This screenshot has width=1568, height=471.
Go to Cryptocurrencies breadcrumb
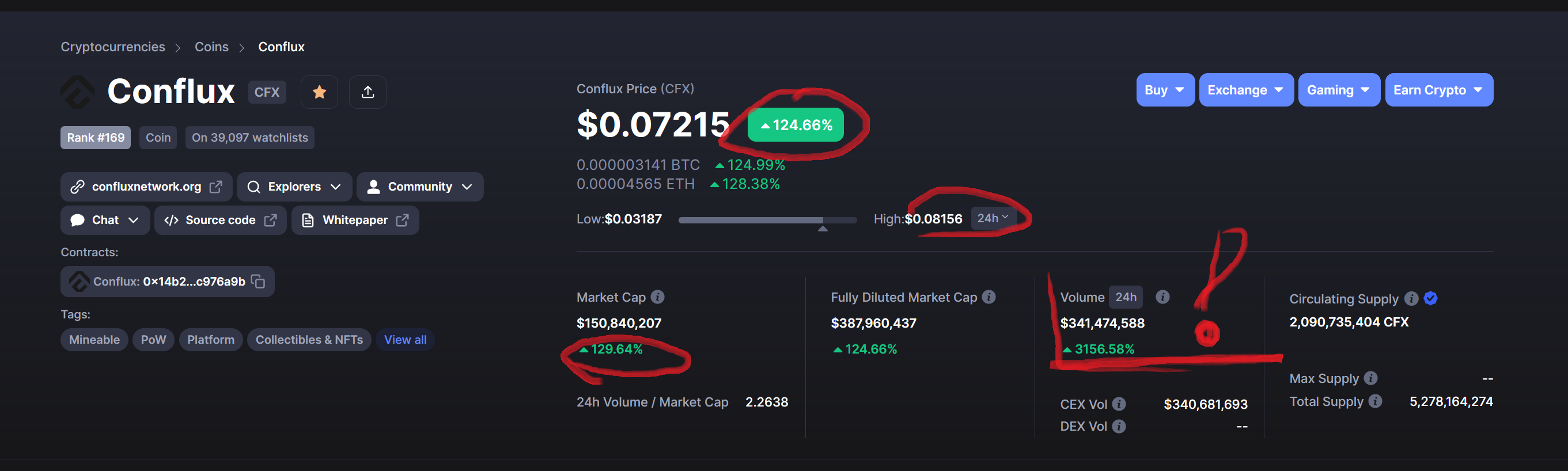click(x=112, y=47)
